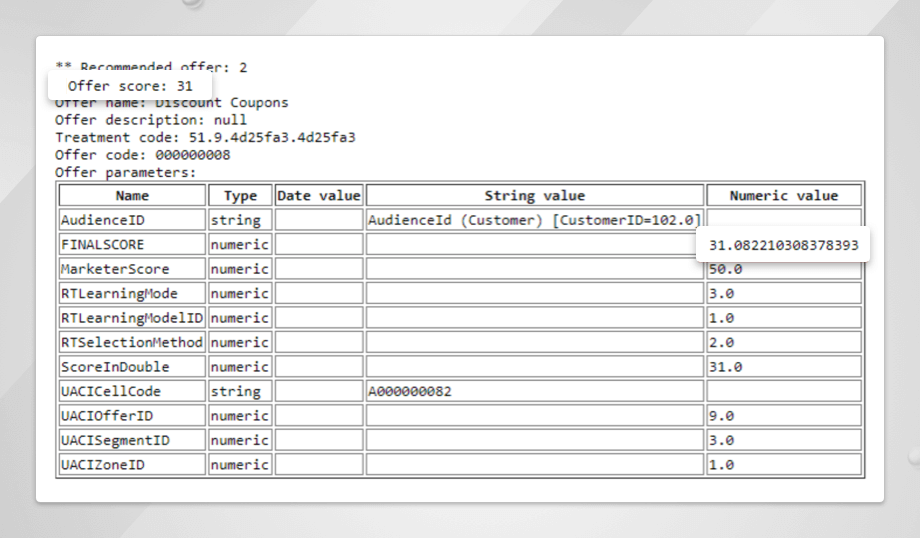This screenshot has height=538, width=920.
Task: Click the Offer name Discount Coupons line
Action: click(171, 103)
